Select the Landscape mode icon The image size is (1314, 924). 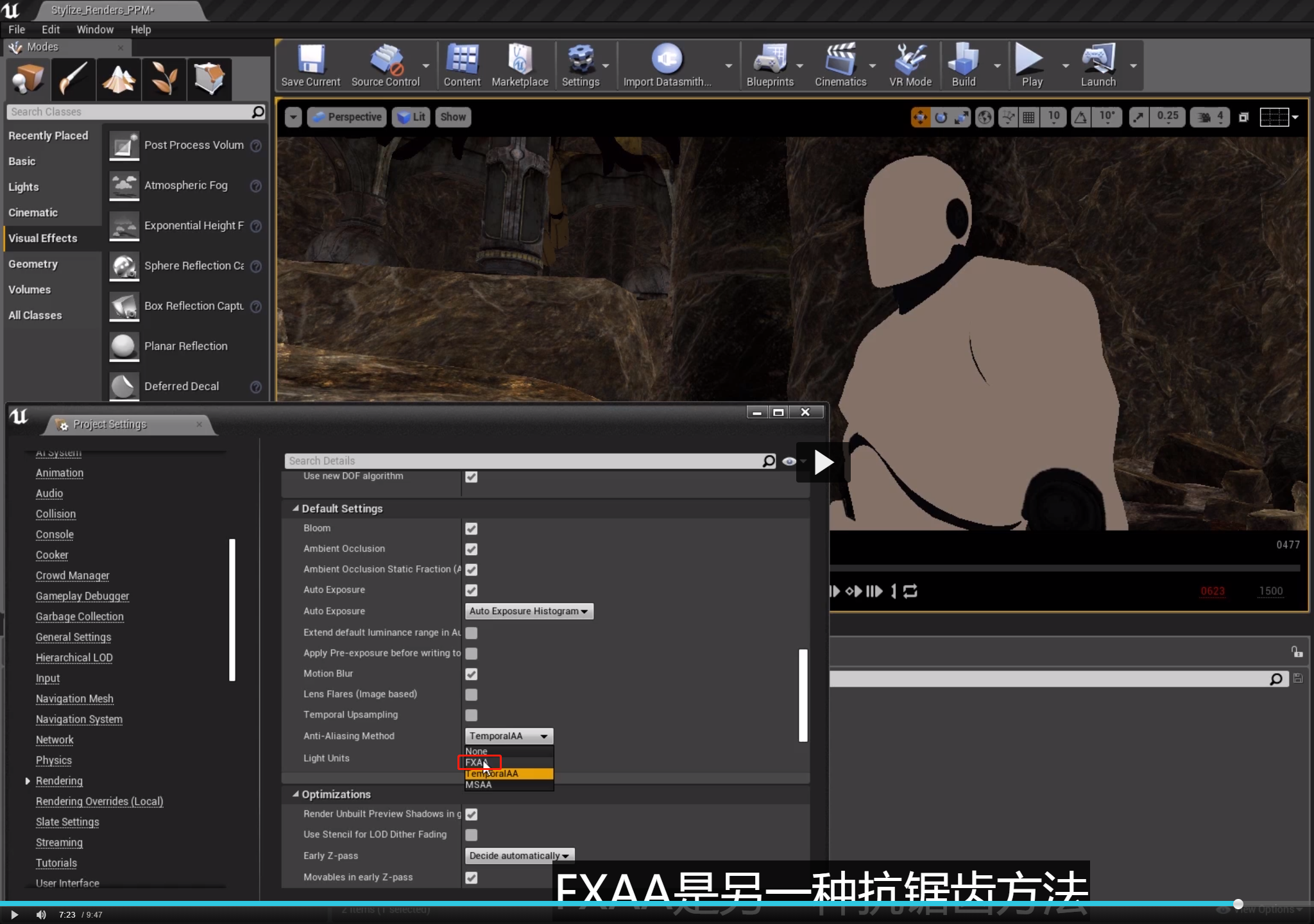tap(119, 79)
